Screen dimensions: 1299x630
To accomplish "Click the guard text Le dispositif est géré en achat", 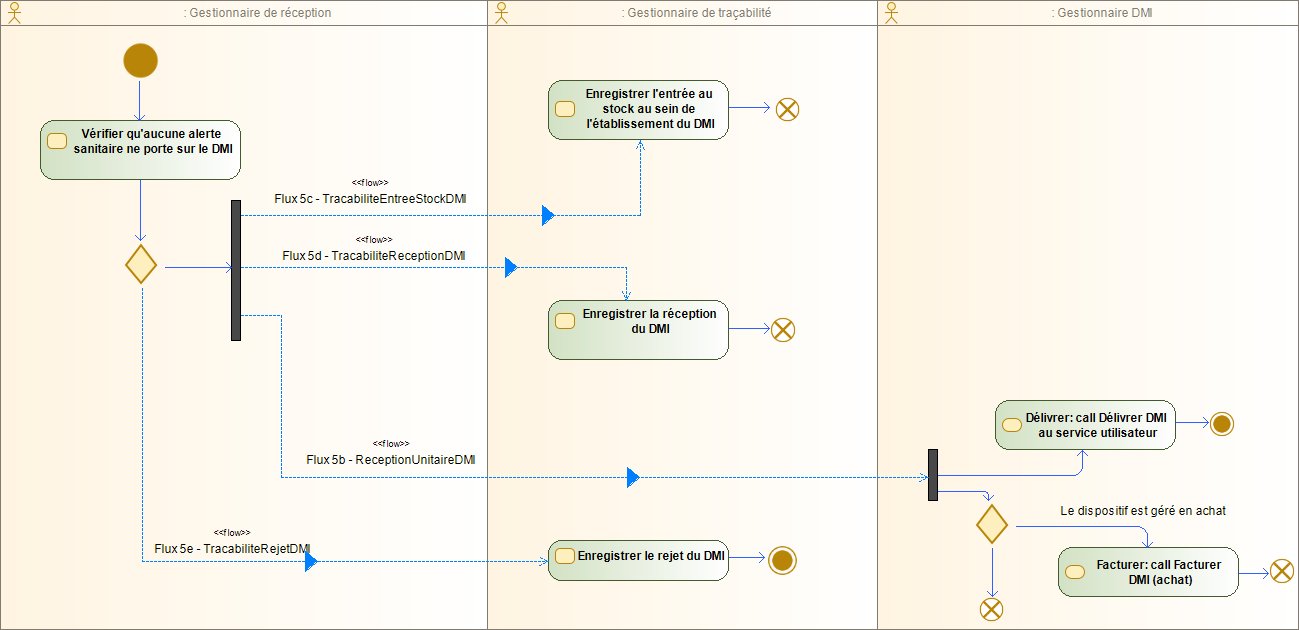I will coord(1144,511).
